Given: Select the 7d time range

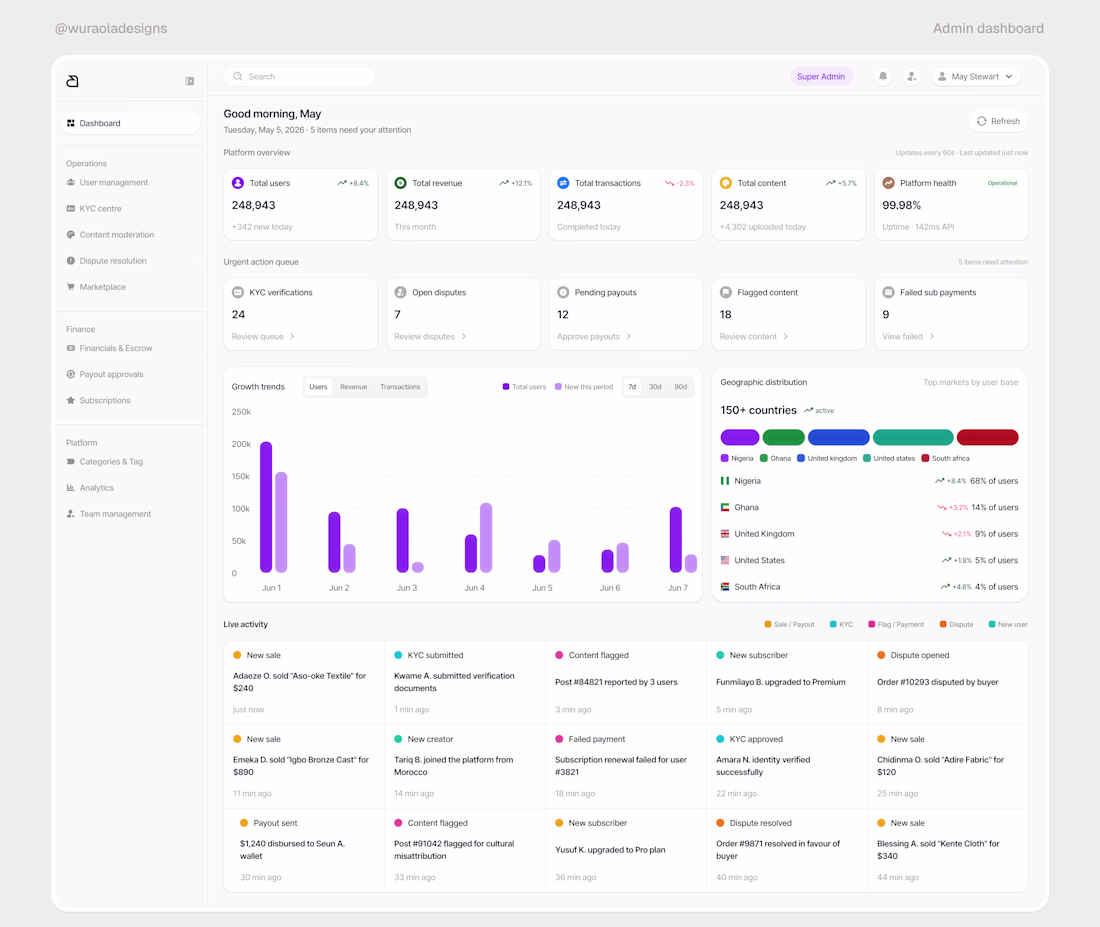Looking at the screenshot, I should (x=632, y=387).
